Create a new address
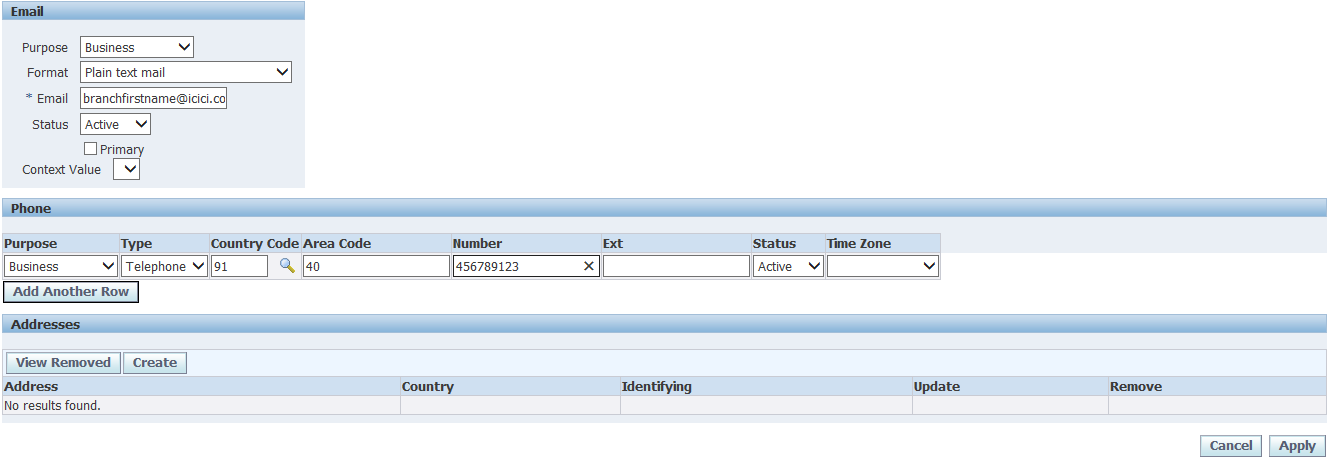 [x=155, y=363]
